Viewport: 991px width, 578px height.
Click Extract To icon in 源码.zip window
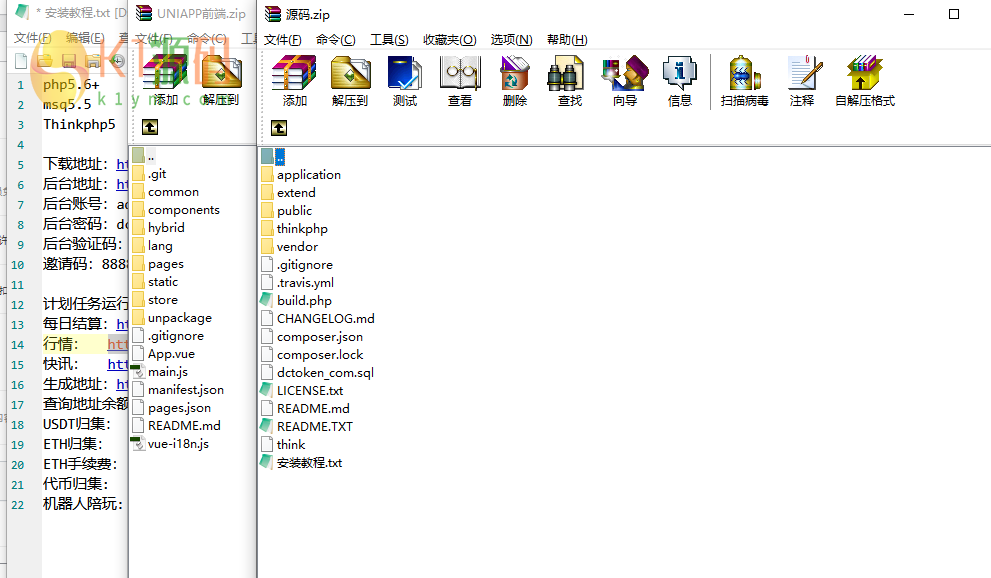click(x=350, y=73)
